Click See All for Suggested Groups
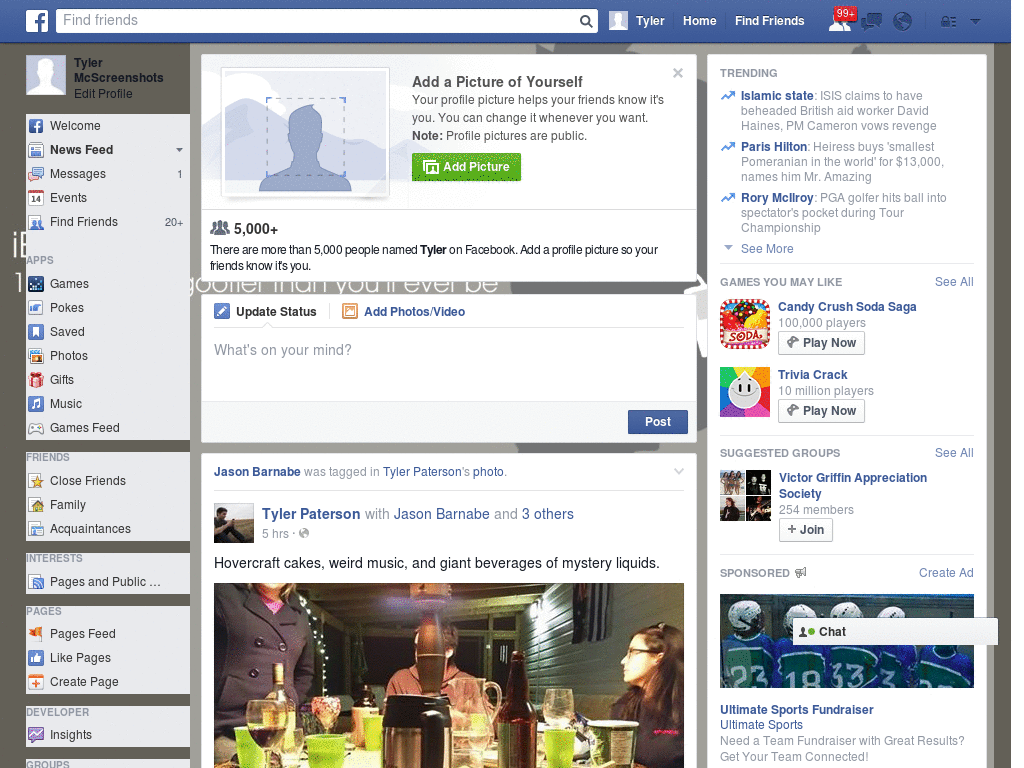This screenshot has height=768, width=1024. pyautogui.click(x=953, y=453)
